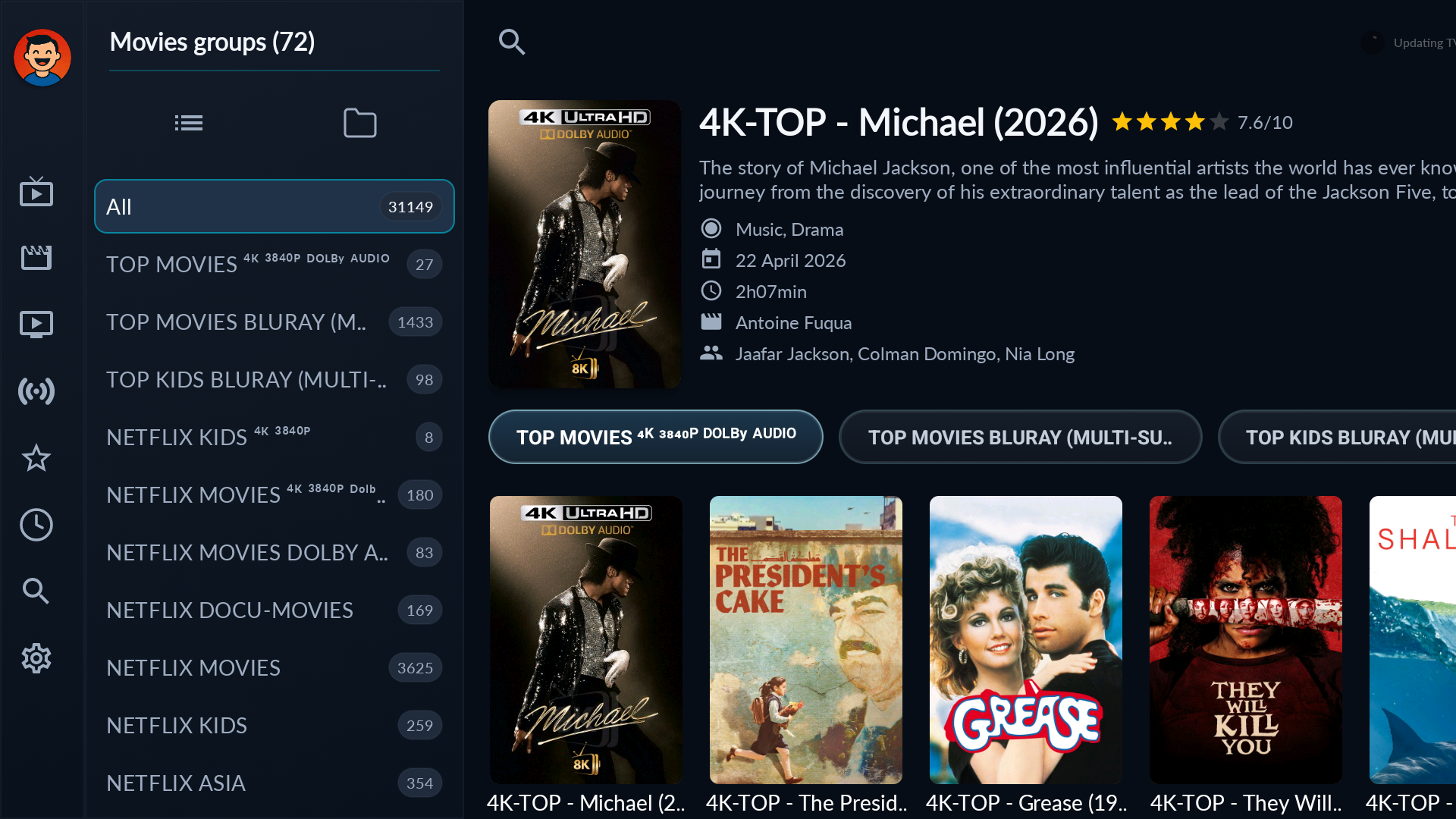
Task: Select TOP MOVIES BLURAY group in list
Action: [x=275, y=322]
